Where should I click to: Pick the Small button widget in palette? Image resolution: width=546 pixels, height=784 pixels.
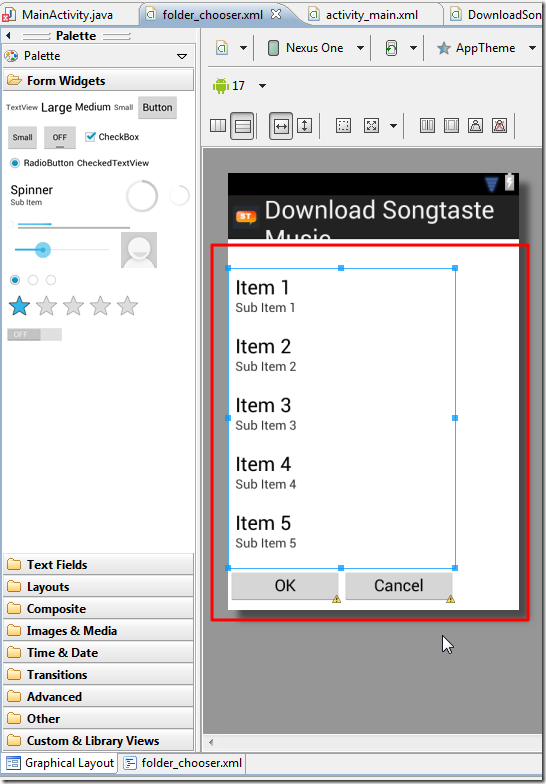(x=22, y=138)
